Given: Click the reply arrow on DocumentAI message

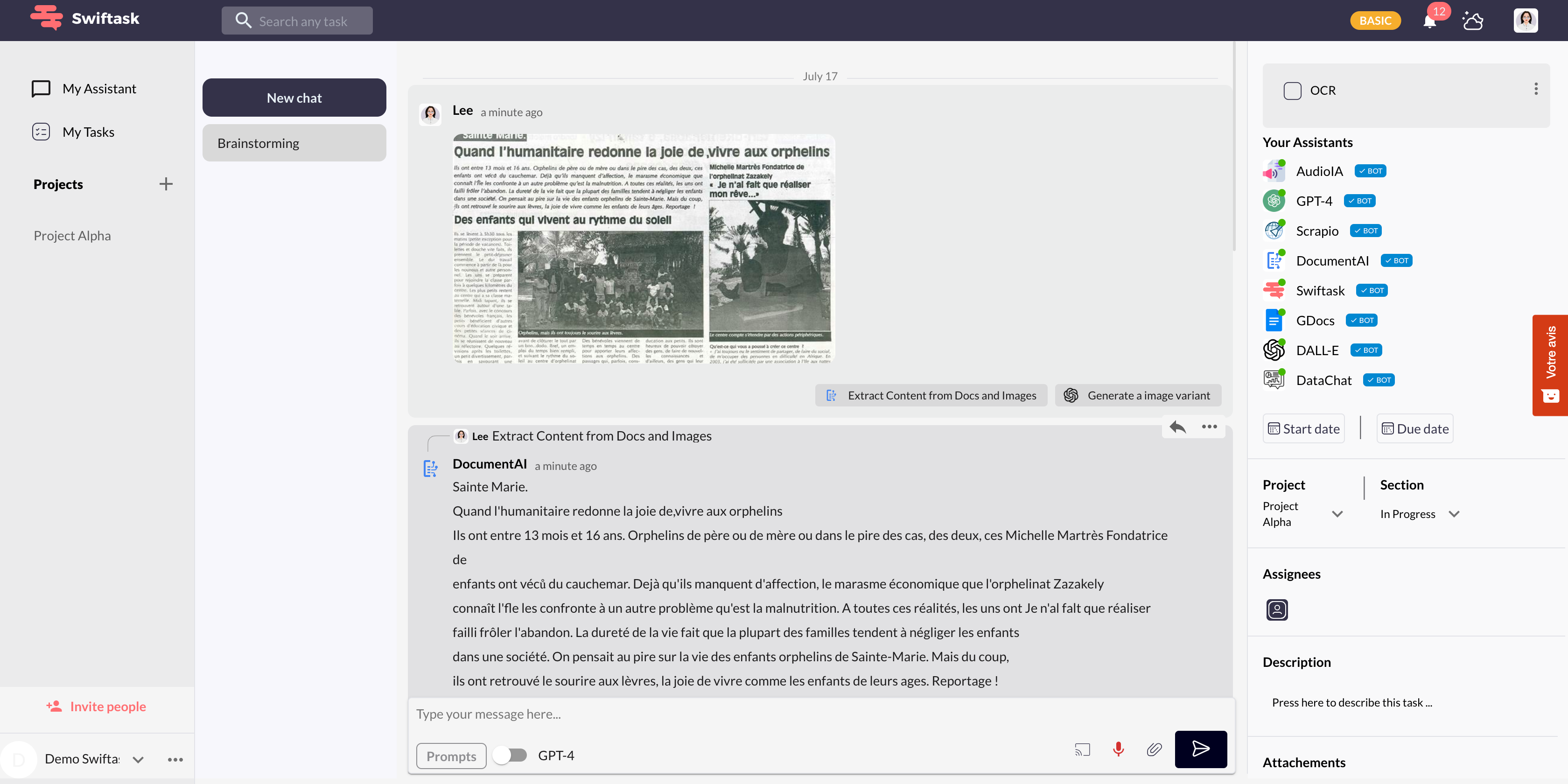Looking at the screenshot, I should tap(1177, 427).
